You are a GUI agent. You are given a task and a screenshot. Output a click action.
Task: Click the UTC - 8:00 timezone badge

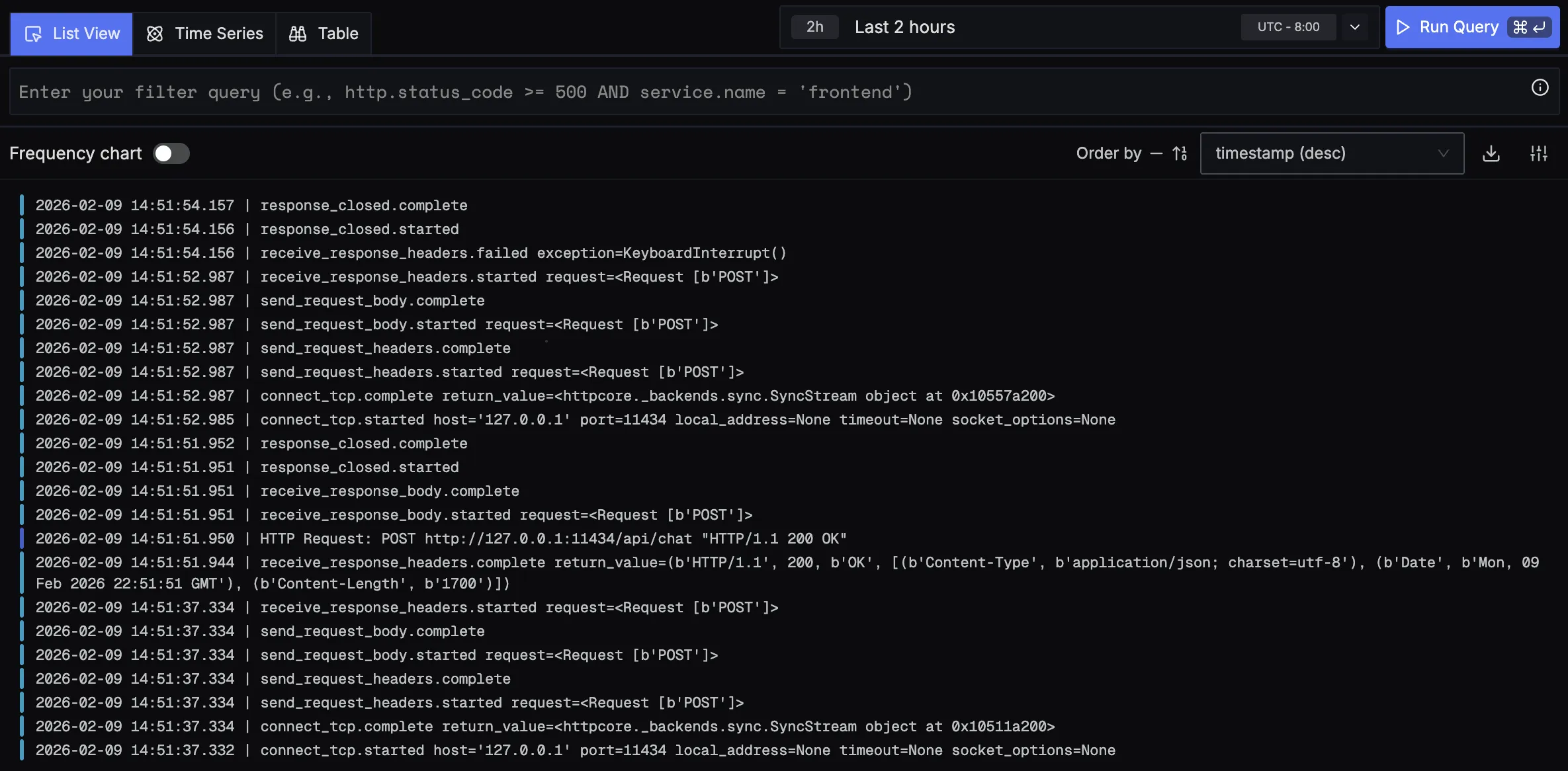coord(1288,27)
